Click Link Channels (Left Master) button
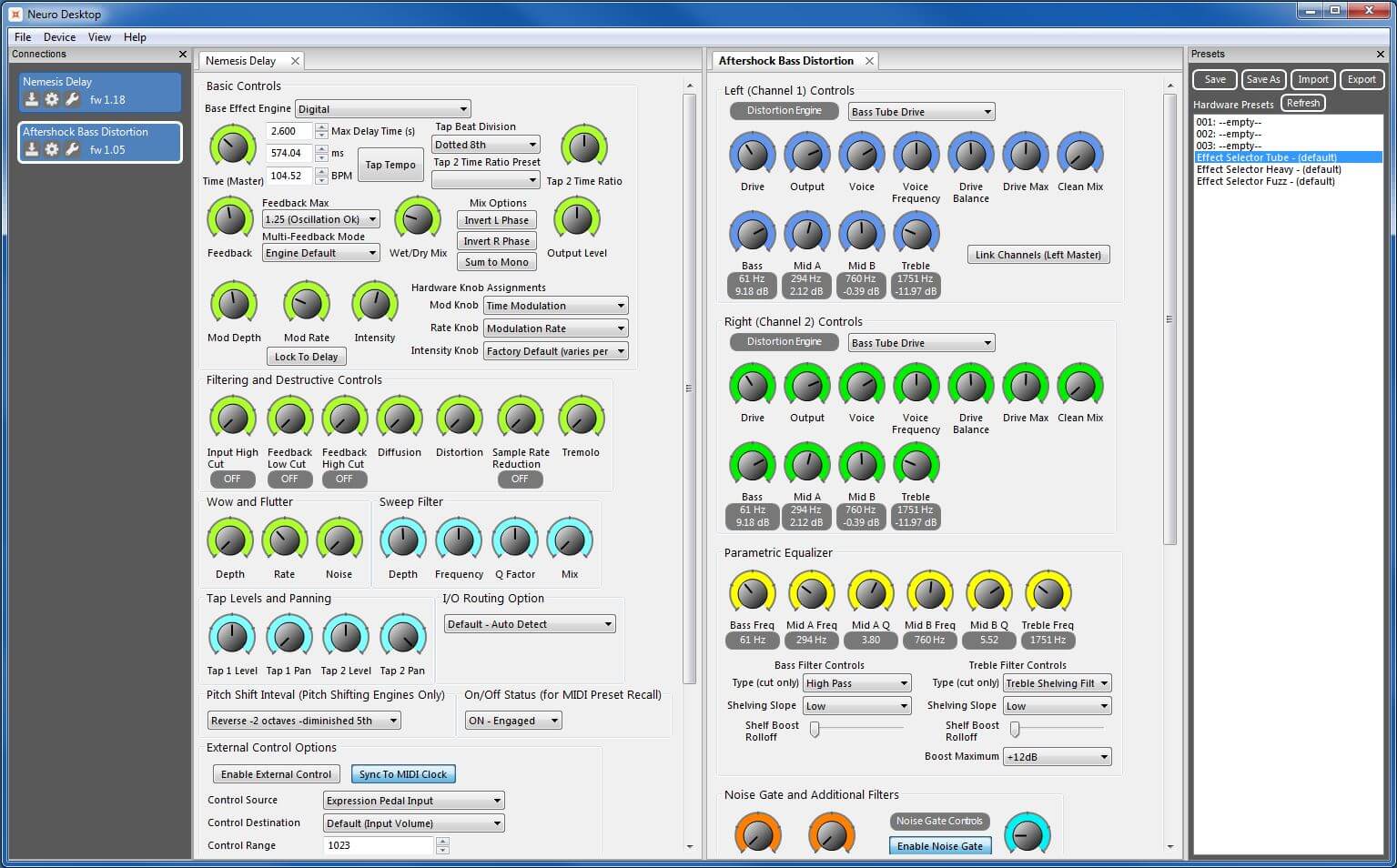 coord(1038,255)
